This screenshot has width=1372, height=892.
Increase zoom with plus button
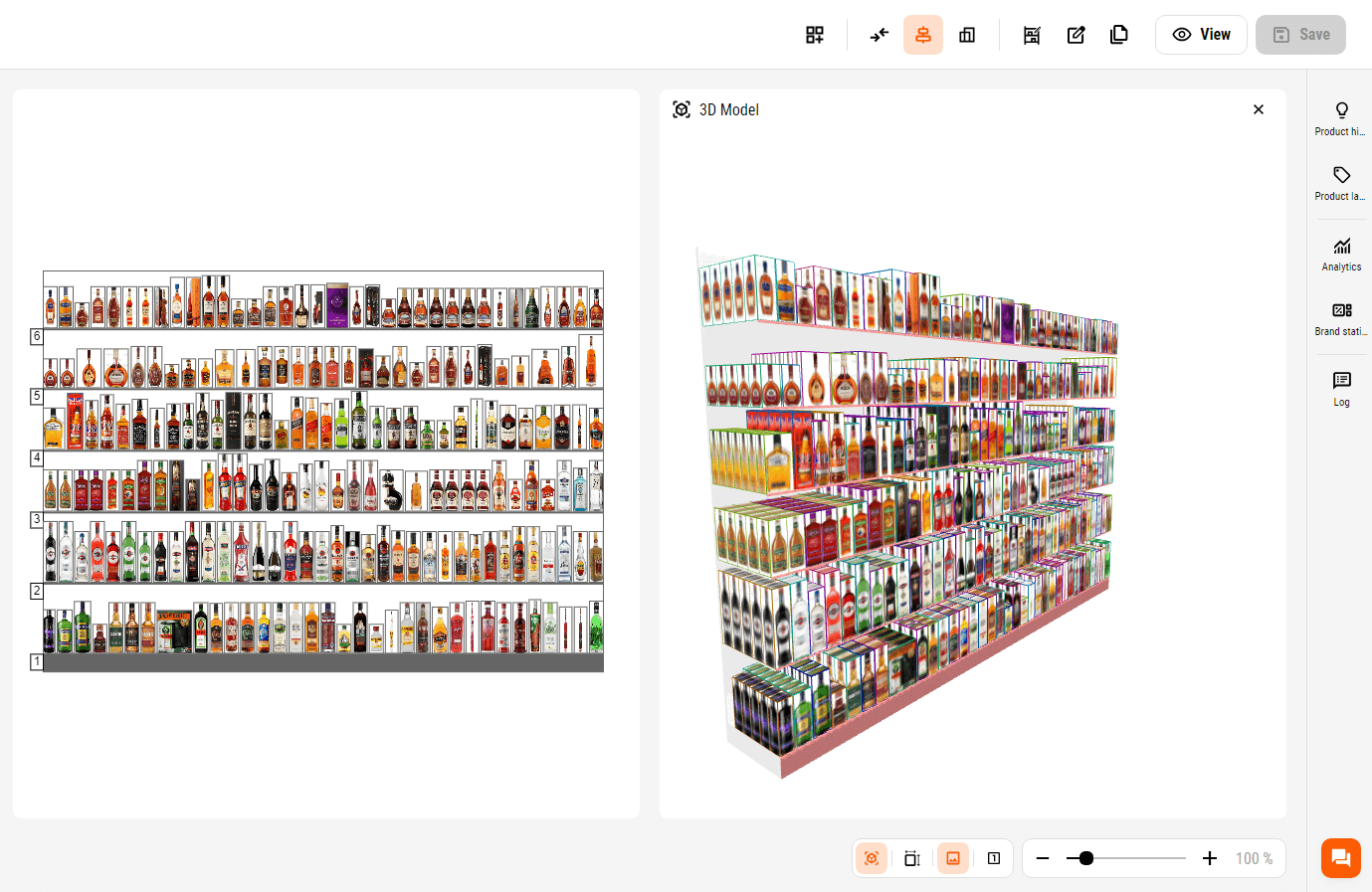tap(1210, 858)
